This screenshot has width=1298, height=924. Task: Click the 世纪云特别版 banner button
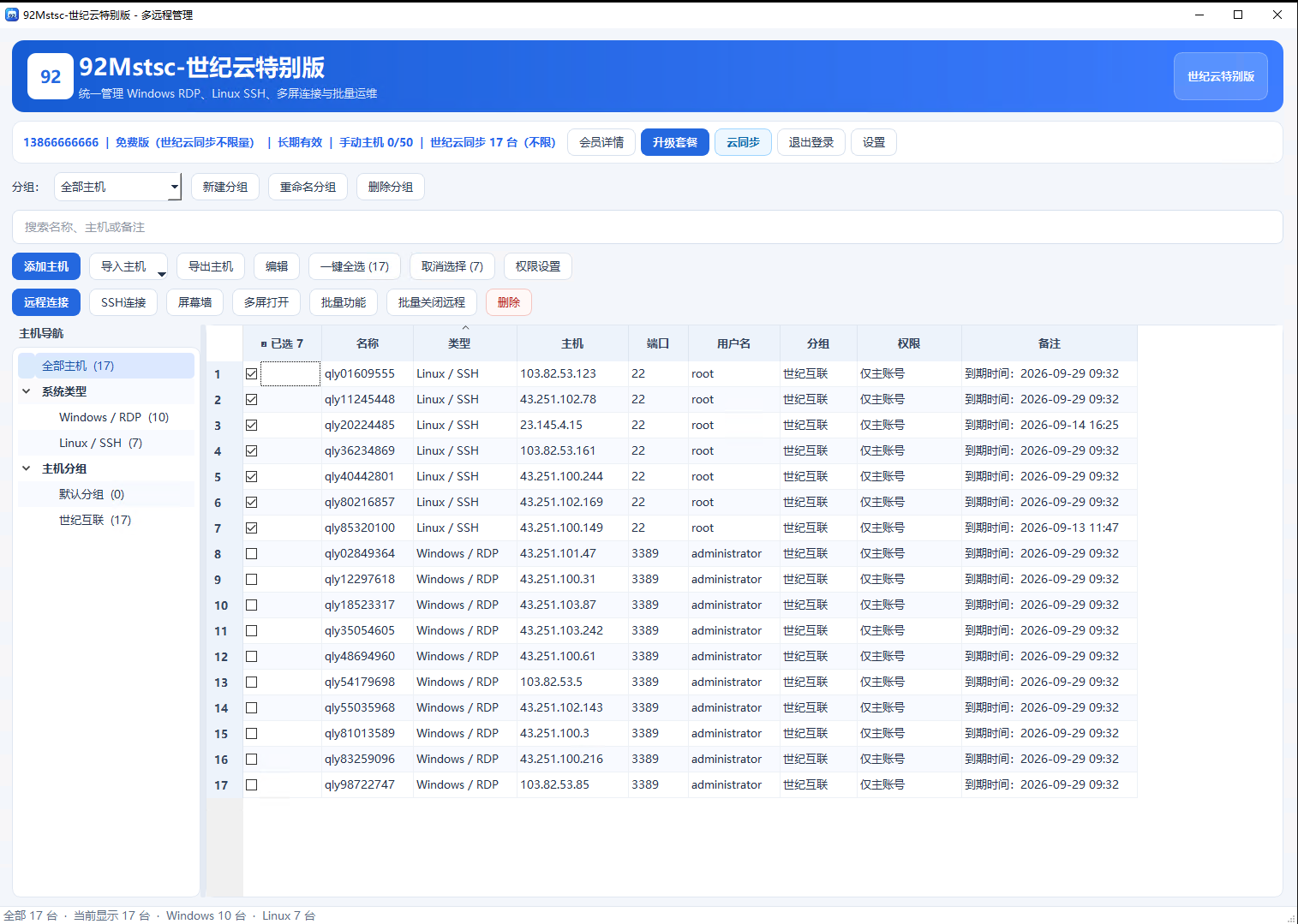tap(1221, 76)
